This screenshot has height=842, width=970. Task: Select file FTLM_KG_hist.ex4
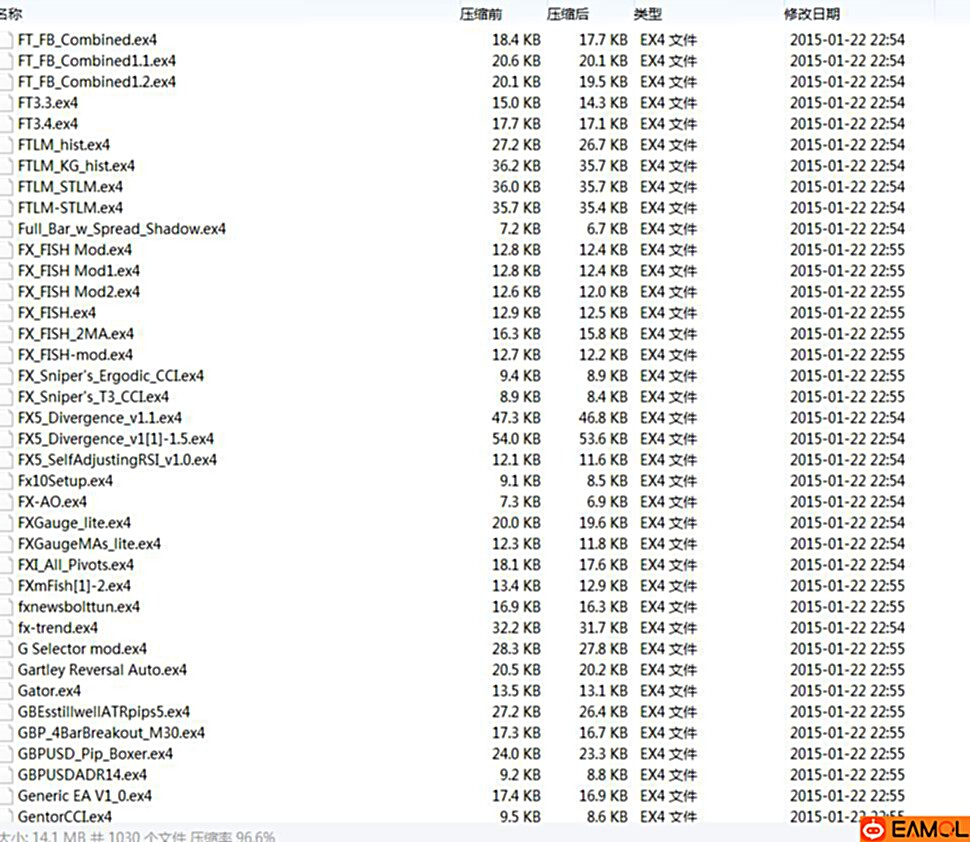76,166
